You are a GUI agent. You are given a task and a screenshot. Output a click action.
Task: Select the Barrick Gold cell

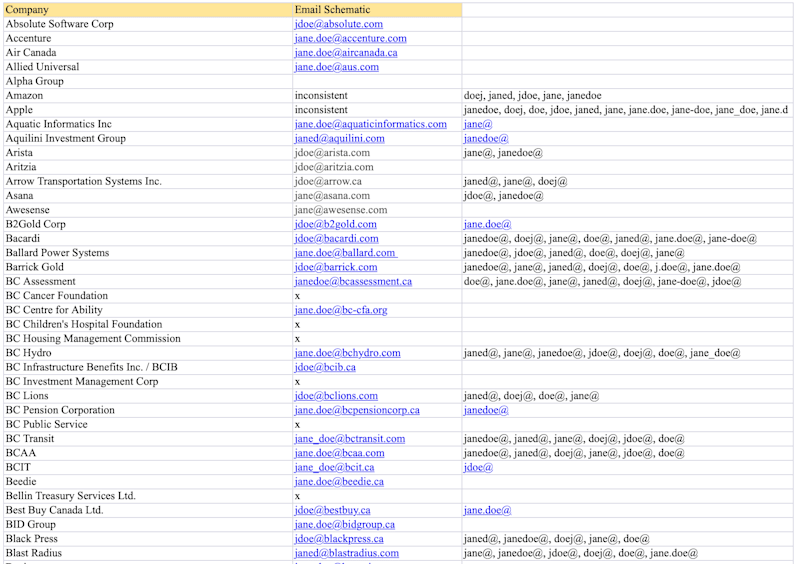pyautogui.click(x=148, y=267)
